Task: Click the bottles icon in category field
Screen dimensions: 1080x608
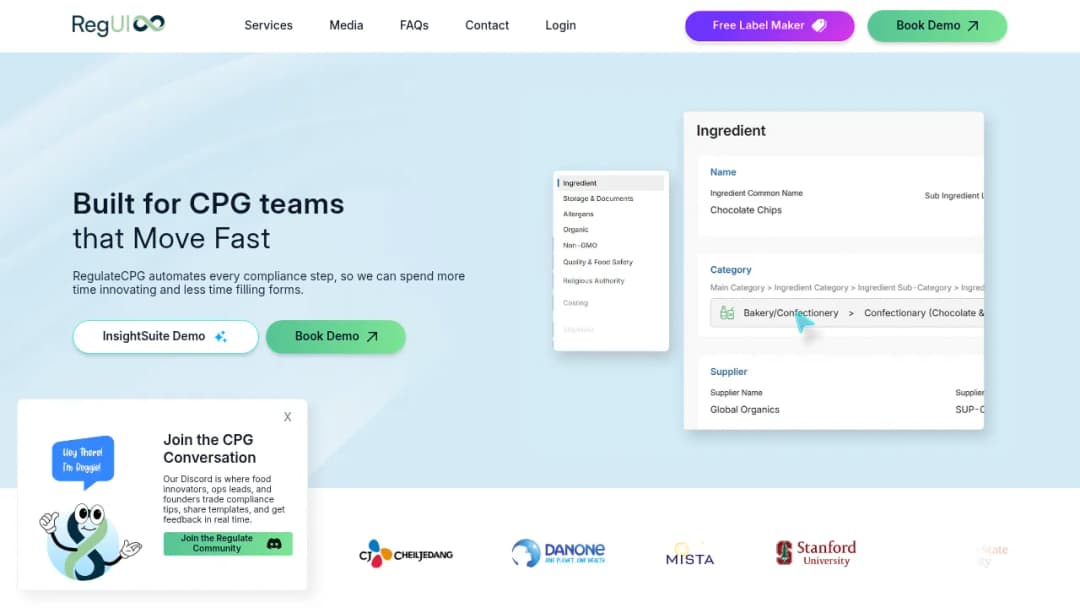Action: [x=727, y=313]
